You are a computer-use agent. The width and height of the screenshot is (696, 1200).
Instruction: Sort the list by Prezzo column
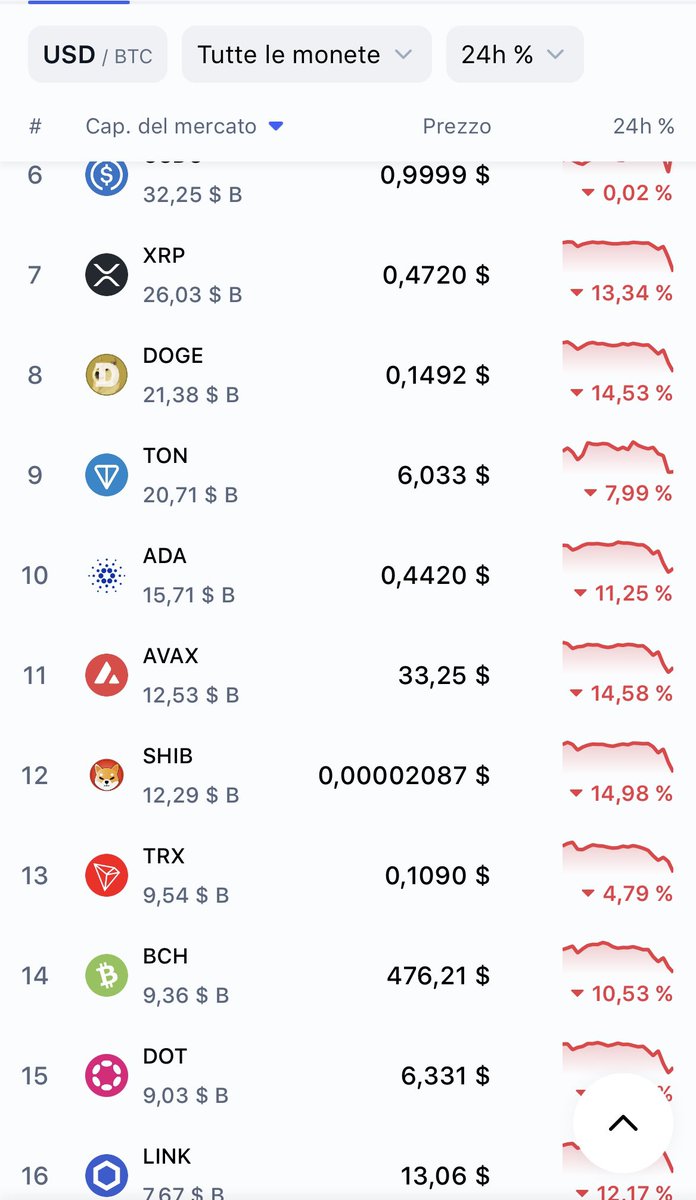point(456,127)
